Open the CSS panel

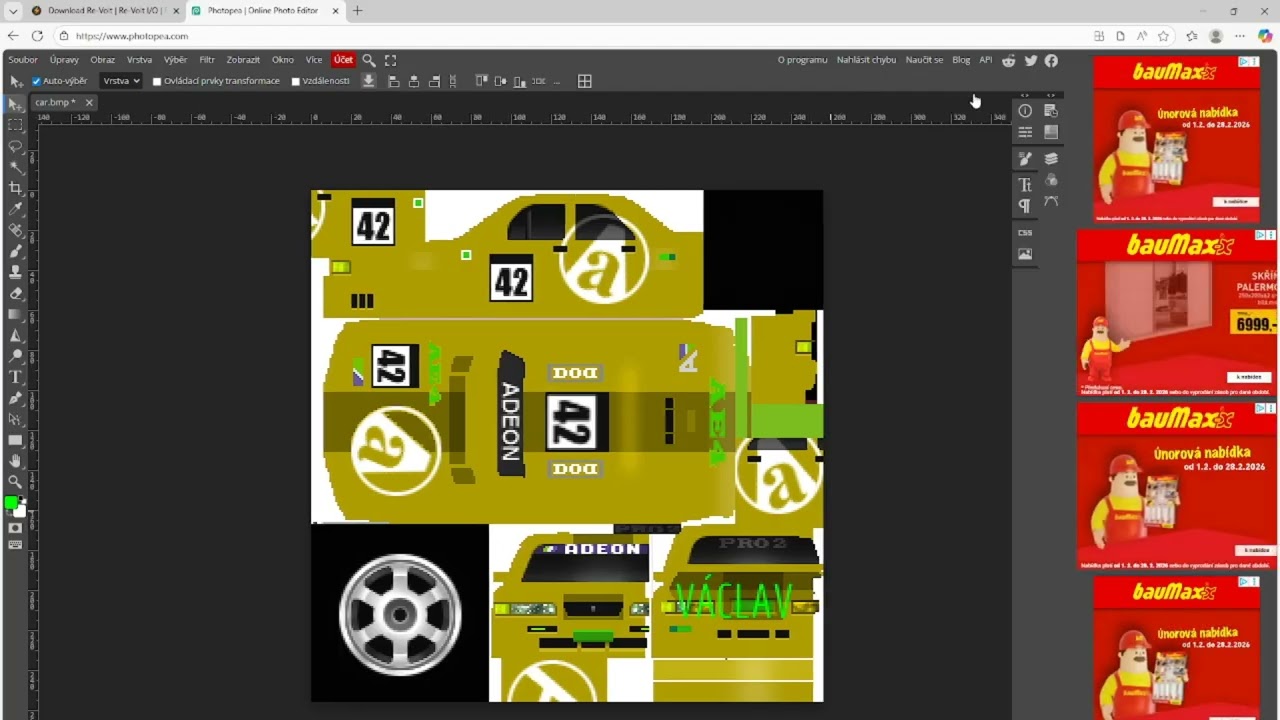(1025, 232)
